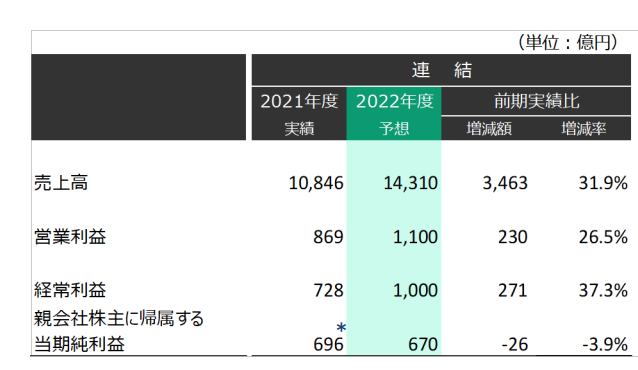Viewport: 638px width, 370px height.
Task: Select the 経常利益 row label
Action: point(70,290)
